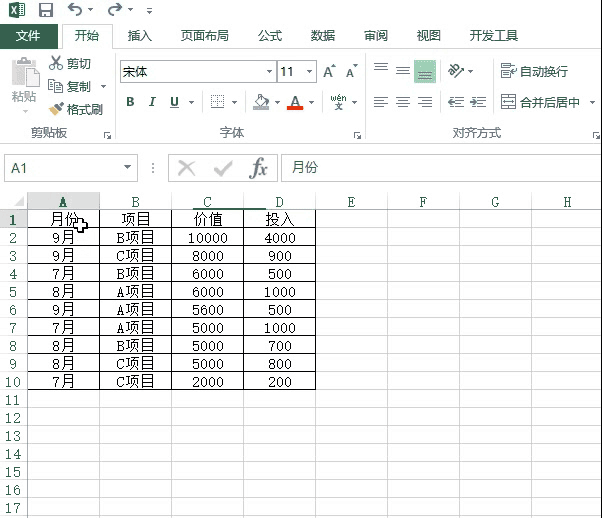Image resolution: width=602 pixels, height=518 pixels.
Task: Open the Undo history dropdown arrow
Action: coord(91,10)
